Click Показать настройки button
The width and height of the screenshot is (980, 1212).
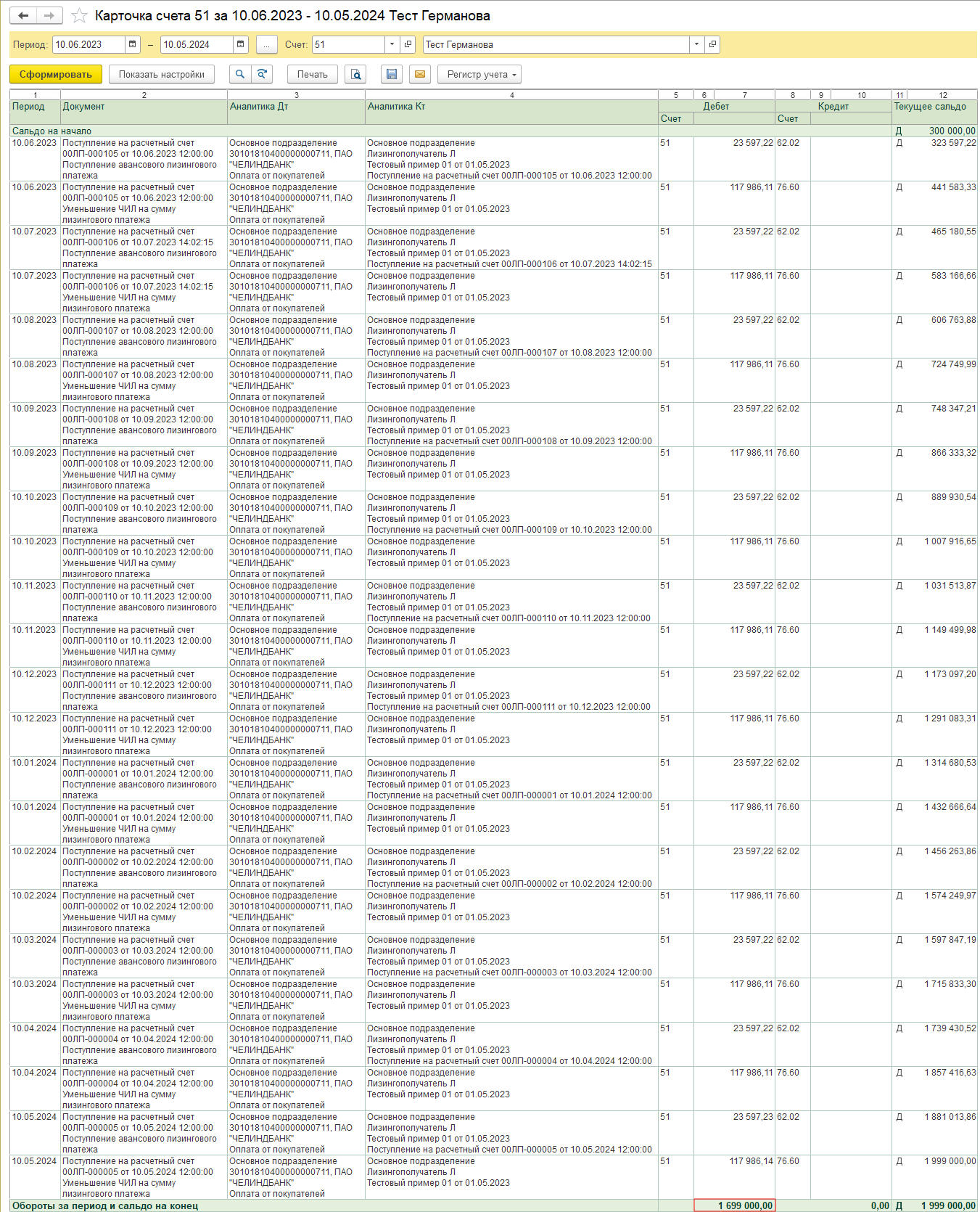click(x=162, y=74)
